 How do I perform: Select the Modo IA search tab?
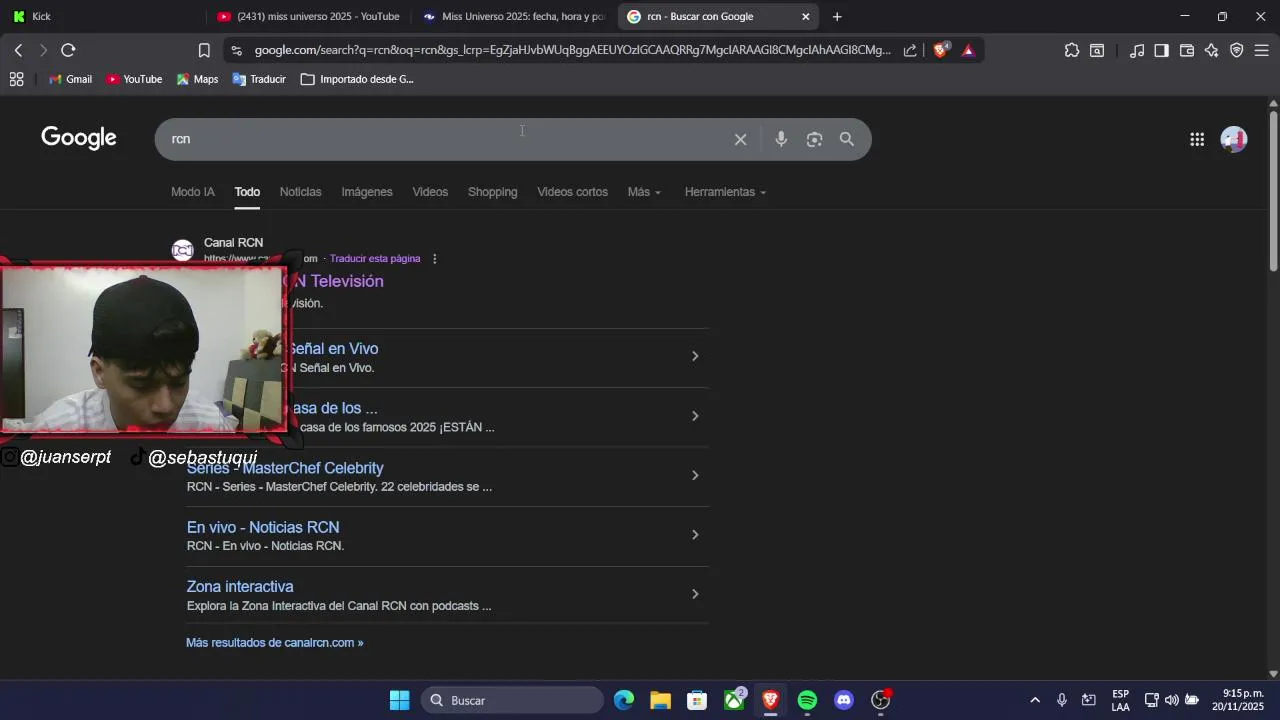point(193,192)
